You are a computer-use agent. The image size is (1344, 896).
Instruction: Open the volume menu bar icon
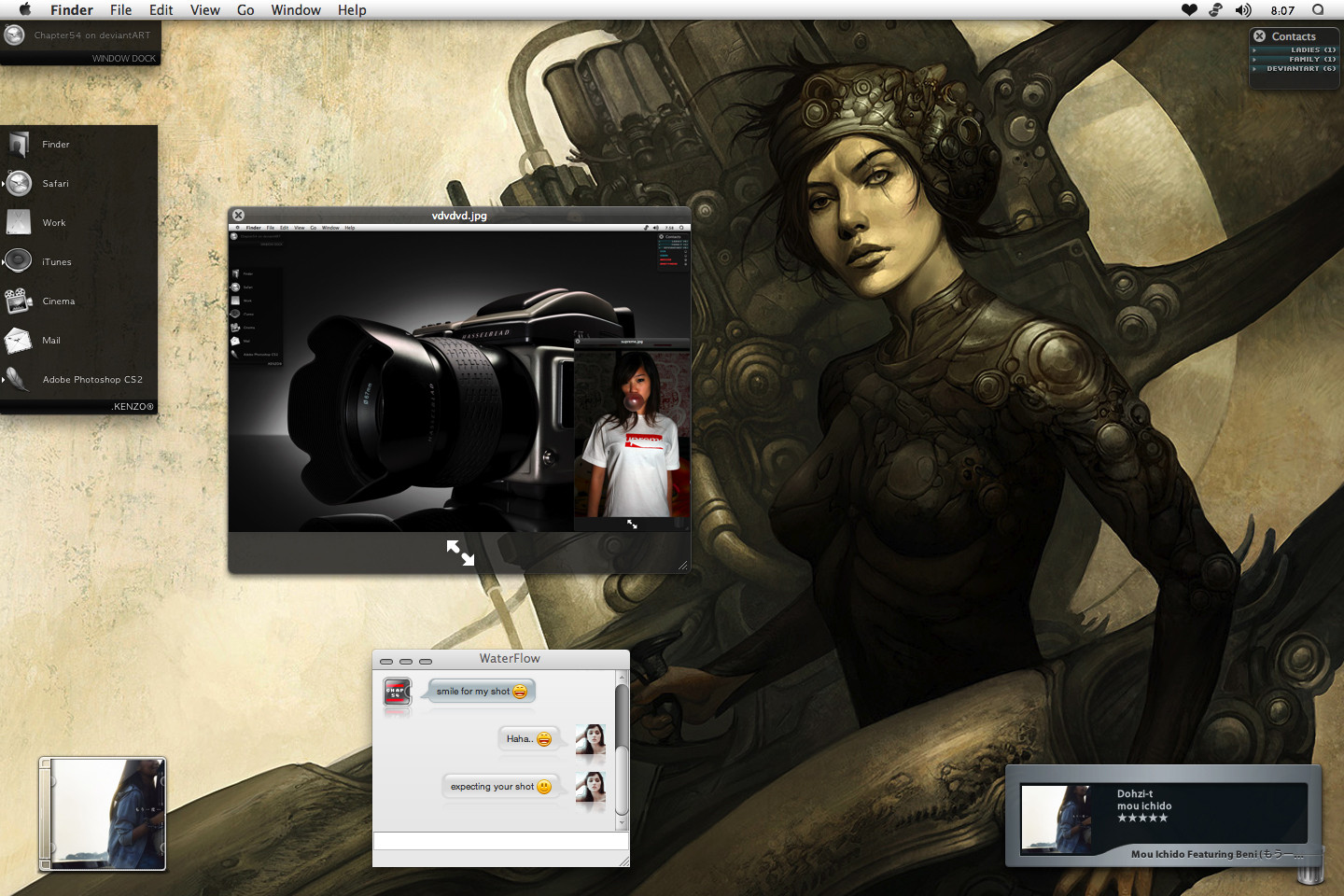[1243, 9]
